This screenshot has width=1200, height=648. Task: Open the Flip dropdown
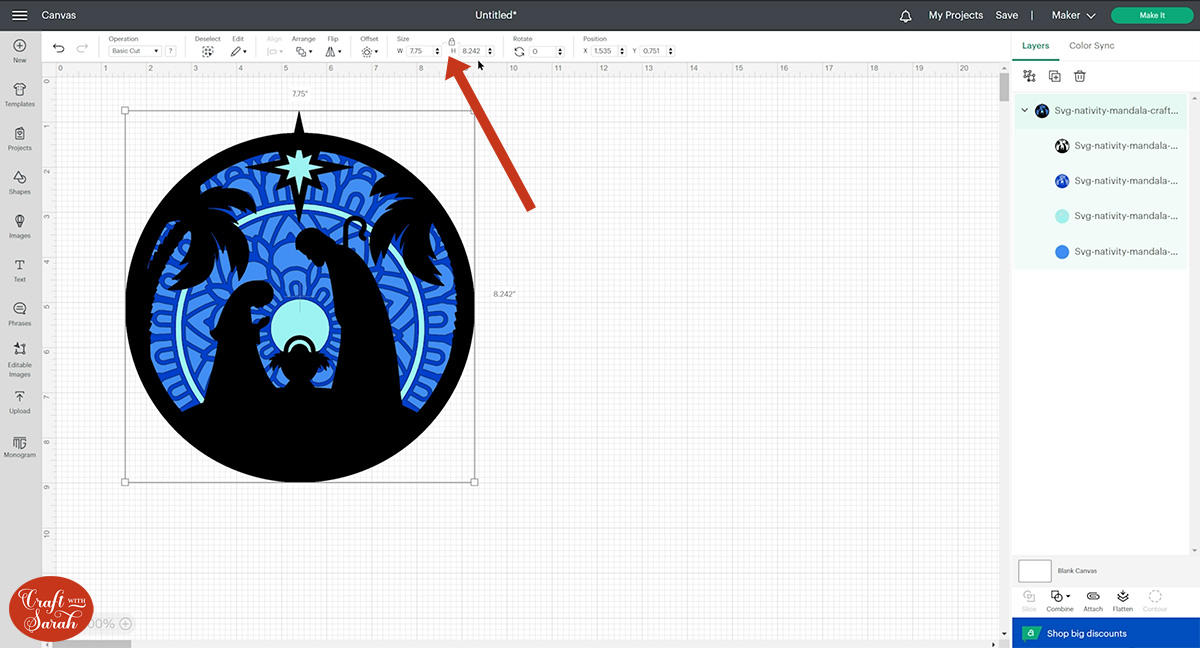pyautogui.click(x=334, y=51)
